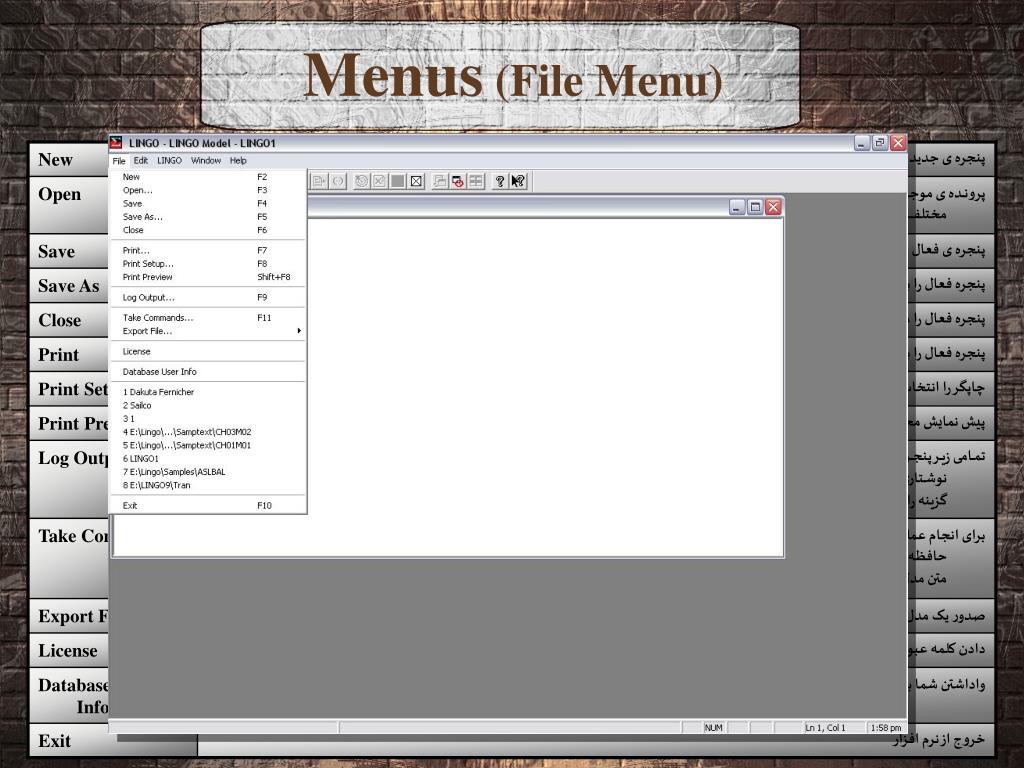1024x768 pixels.
Task: Open the File menu
Action: tap(119, 161)
